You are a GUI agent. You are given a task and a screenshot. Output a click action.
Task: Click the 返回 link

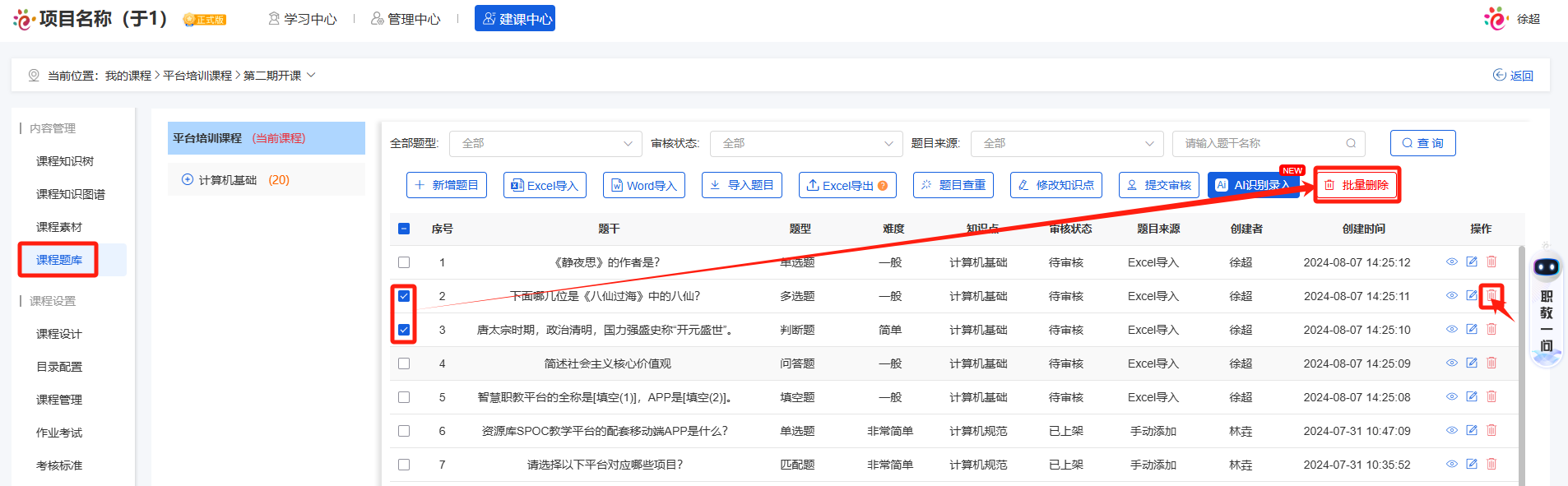pyautogui.click(x=1514, y=76)
